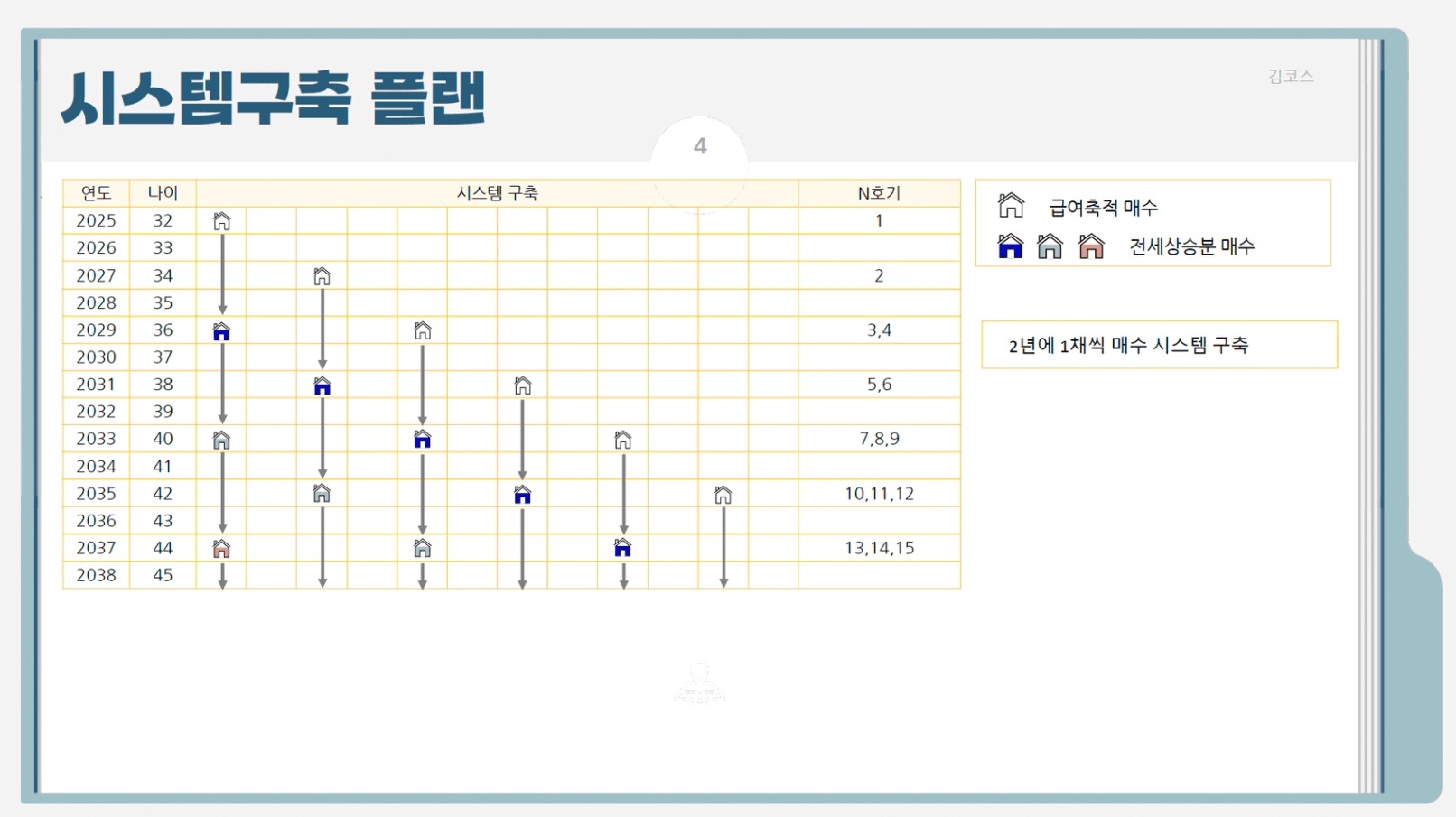
Task: Select the N호기 value 13,14,15
Action: click(879, 547)
